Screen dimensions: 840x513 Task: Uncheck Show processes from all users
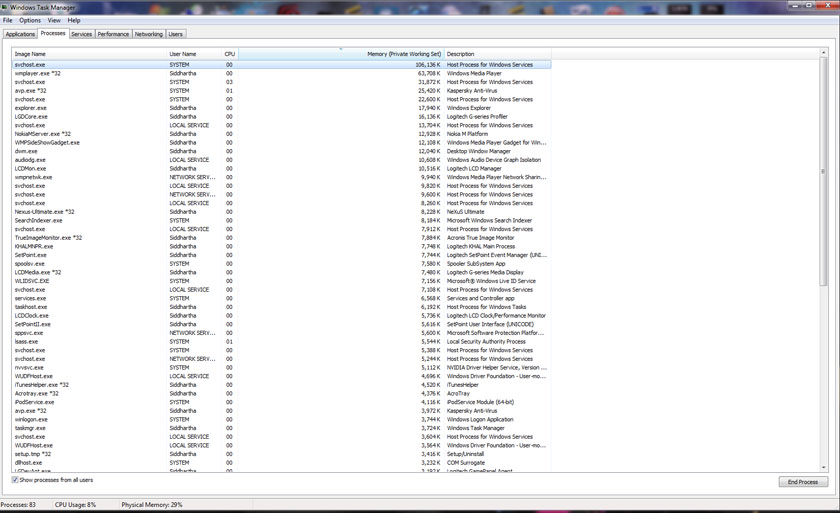pyautogui.click(x=15, y=480)
